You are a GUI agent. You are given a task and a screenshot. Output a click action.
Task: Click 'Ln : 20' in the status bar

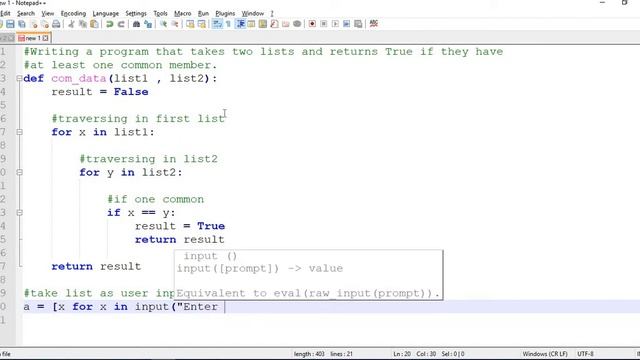pos(402,354)
